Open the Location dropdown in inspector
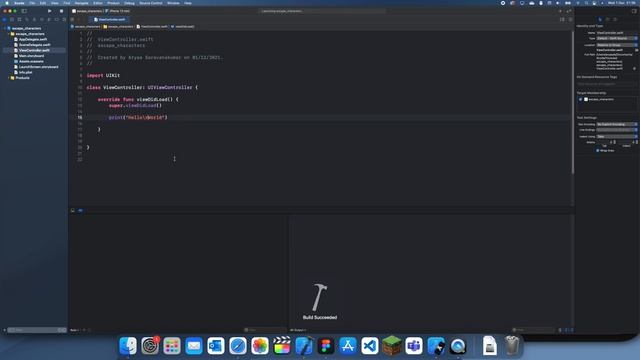640x360 pixels. (x=617, y=45)
